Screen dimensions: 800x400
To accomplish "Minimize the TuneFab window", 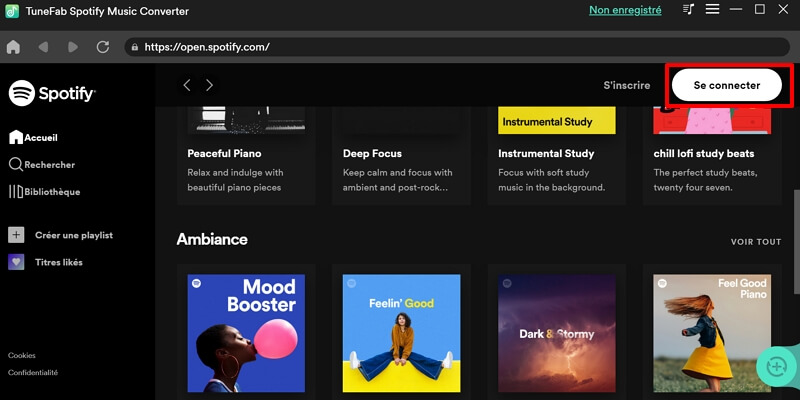I will pyautogui.click(x=736, y=9).
